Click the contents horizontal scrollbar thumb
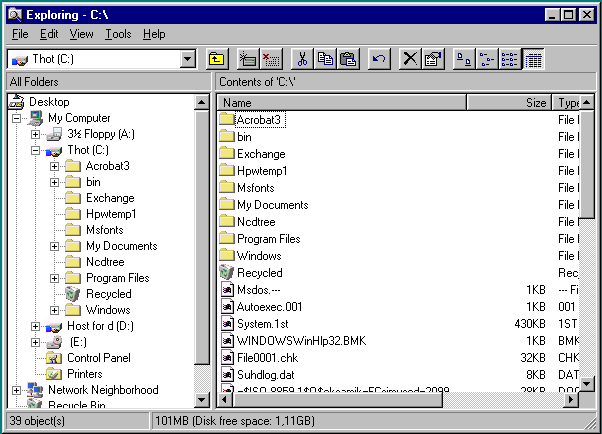 tap(337, 400)
